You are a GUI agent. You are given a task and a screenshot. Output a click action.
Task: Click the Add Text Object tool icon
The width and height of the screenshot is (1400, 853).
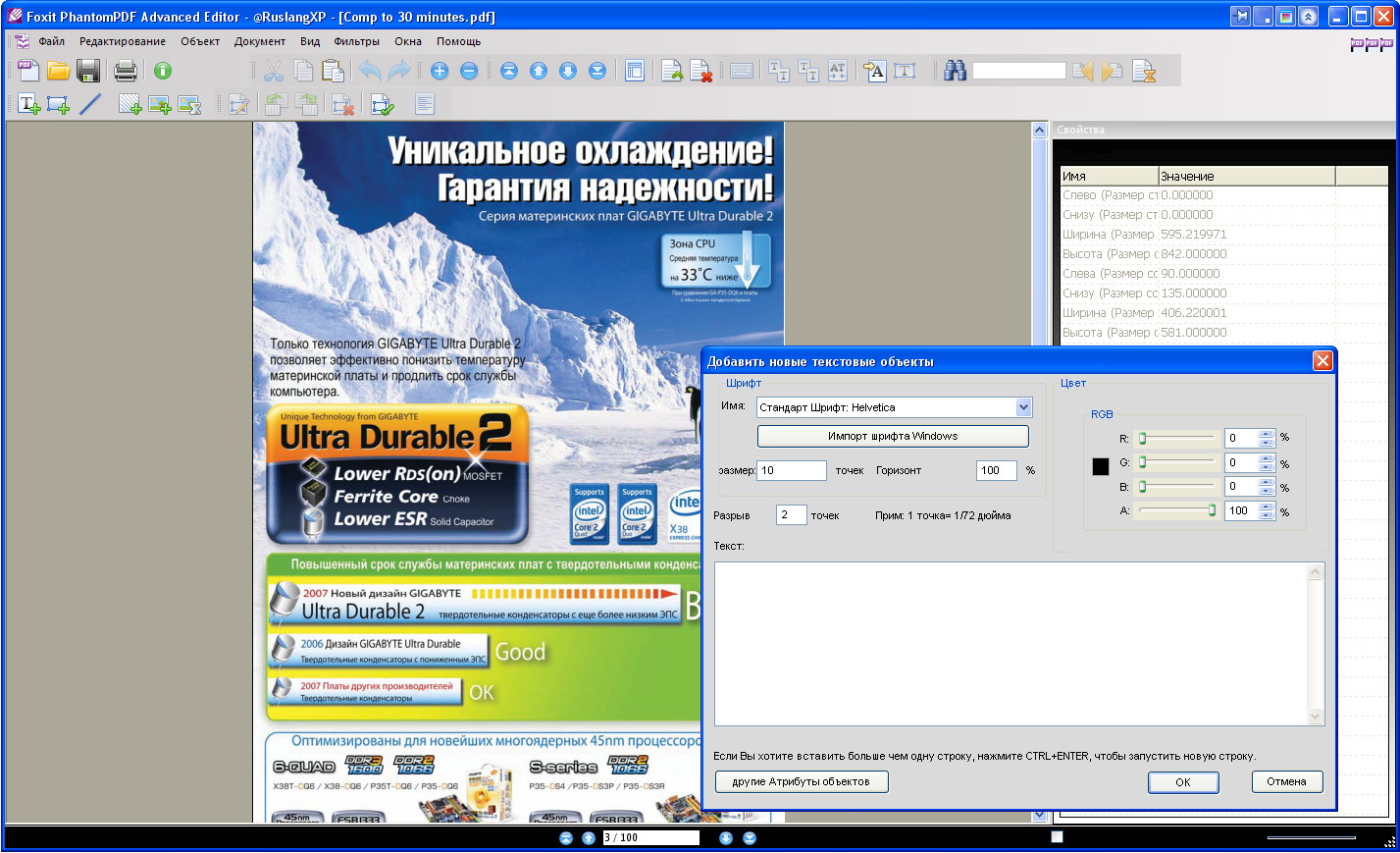click(28, 104)
